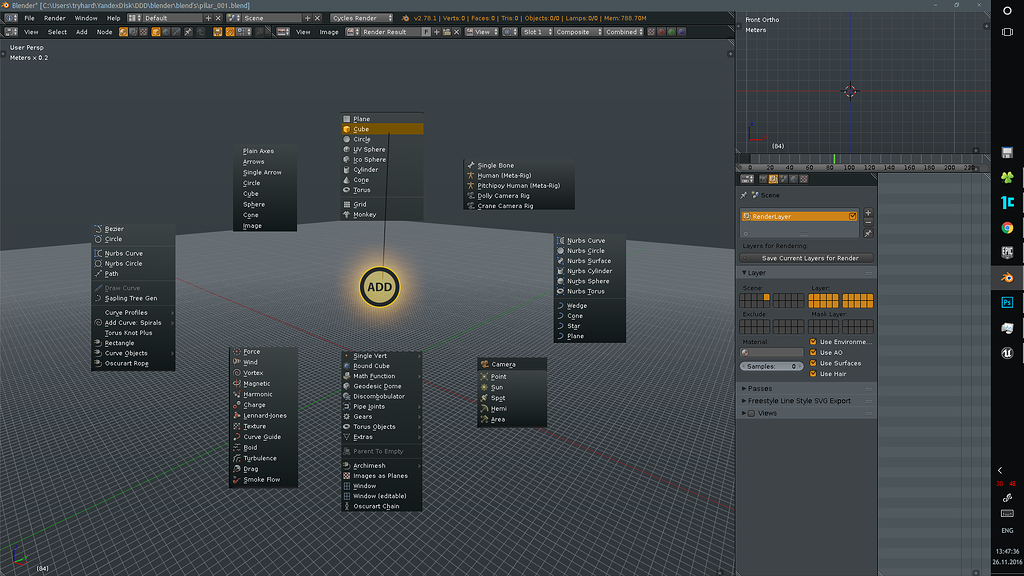Select Cube in the mesh menu
1024x576 pixels.
point(382,129)
